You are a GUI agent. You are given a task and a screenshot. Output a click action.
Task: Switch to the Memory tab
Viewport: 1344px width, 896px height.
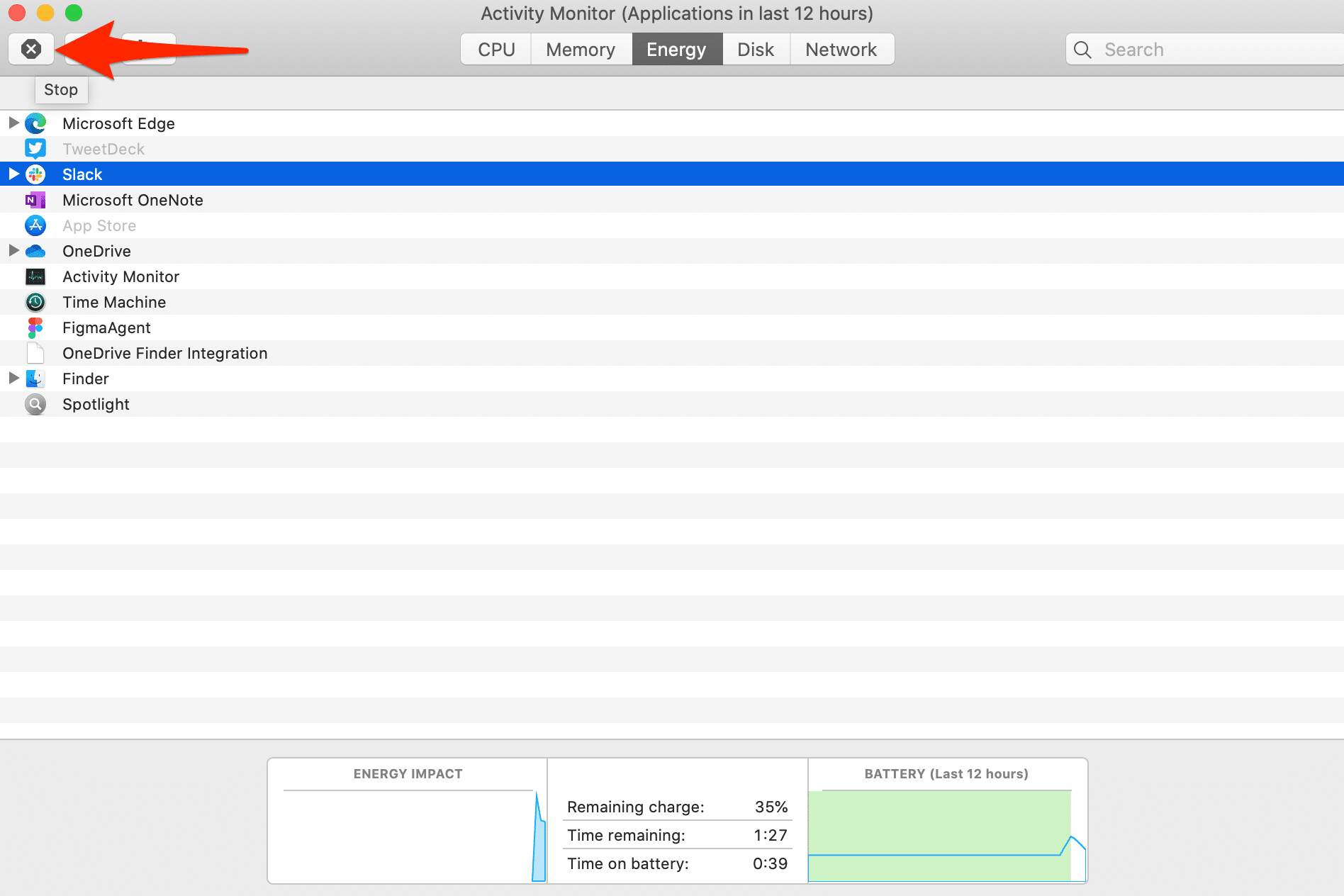pos(581,50)
